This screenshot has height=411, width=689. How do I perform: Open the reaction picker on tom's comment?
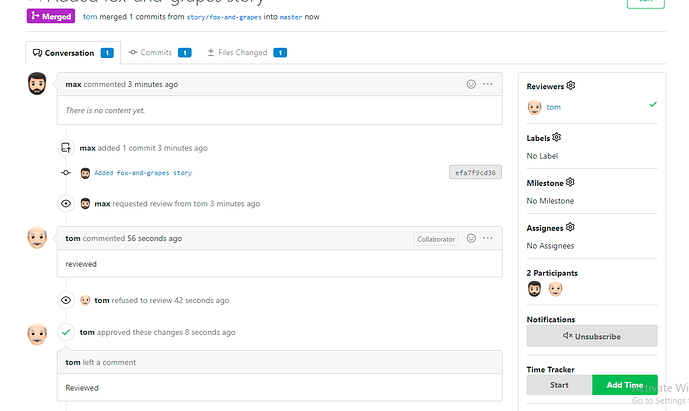coord(471,239)
